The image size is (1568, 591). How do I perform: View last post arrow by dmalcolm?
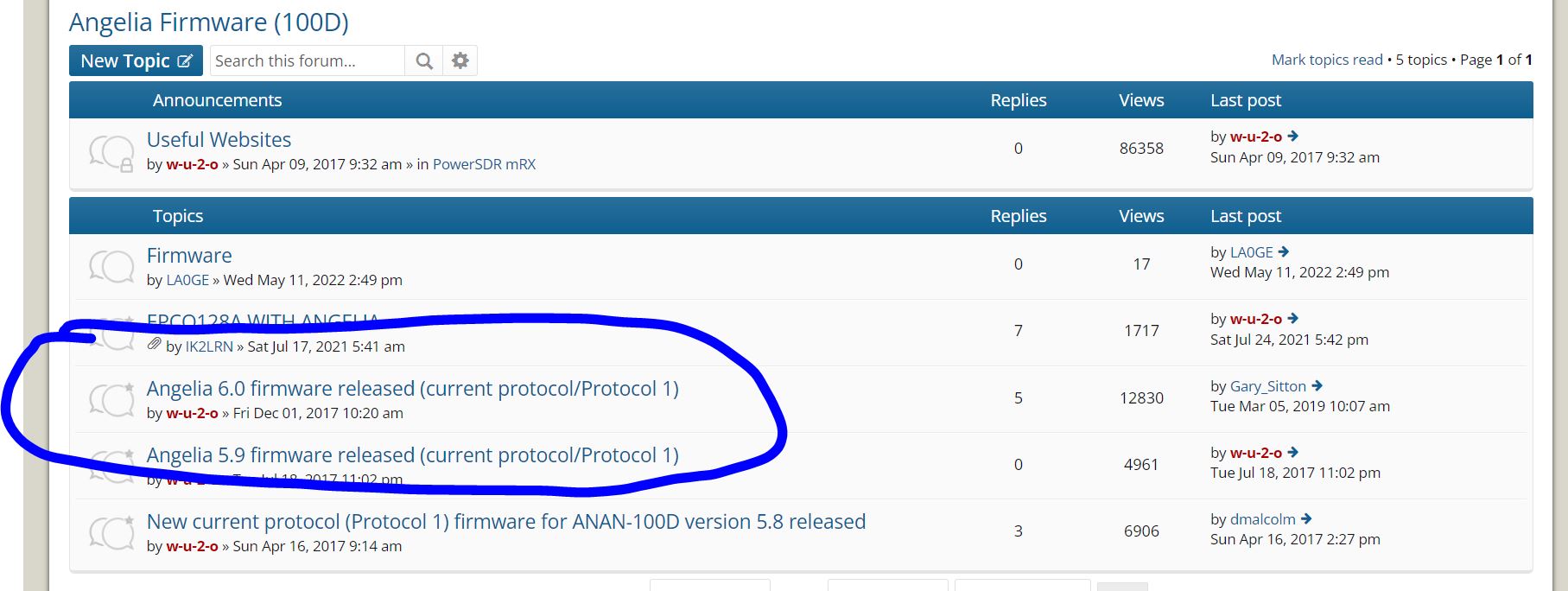1306,519
